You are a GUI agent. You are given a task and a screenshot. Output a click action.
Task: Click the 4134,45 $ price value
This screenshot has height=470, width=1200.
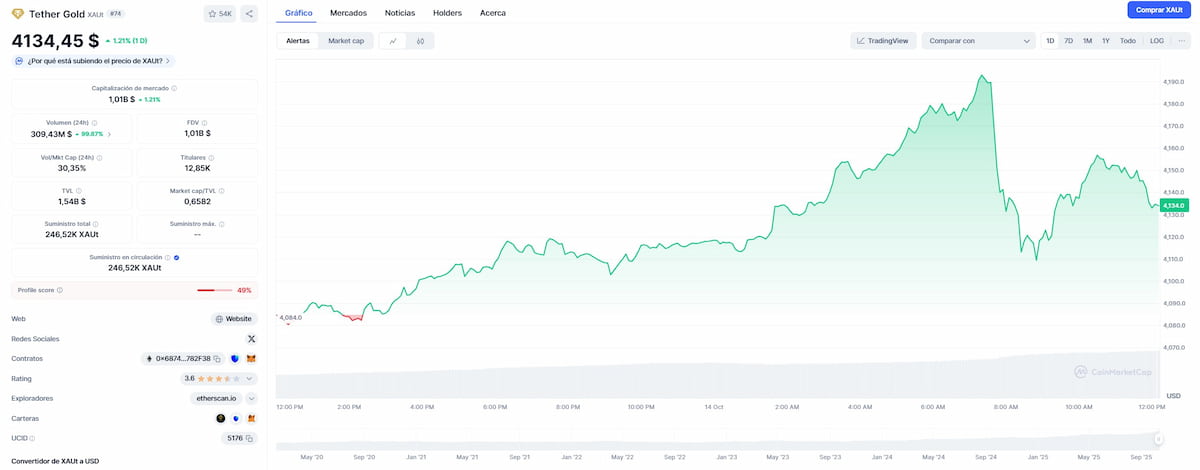pyautogui.click(x=55, y=41)
